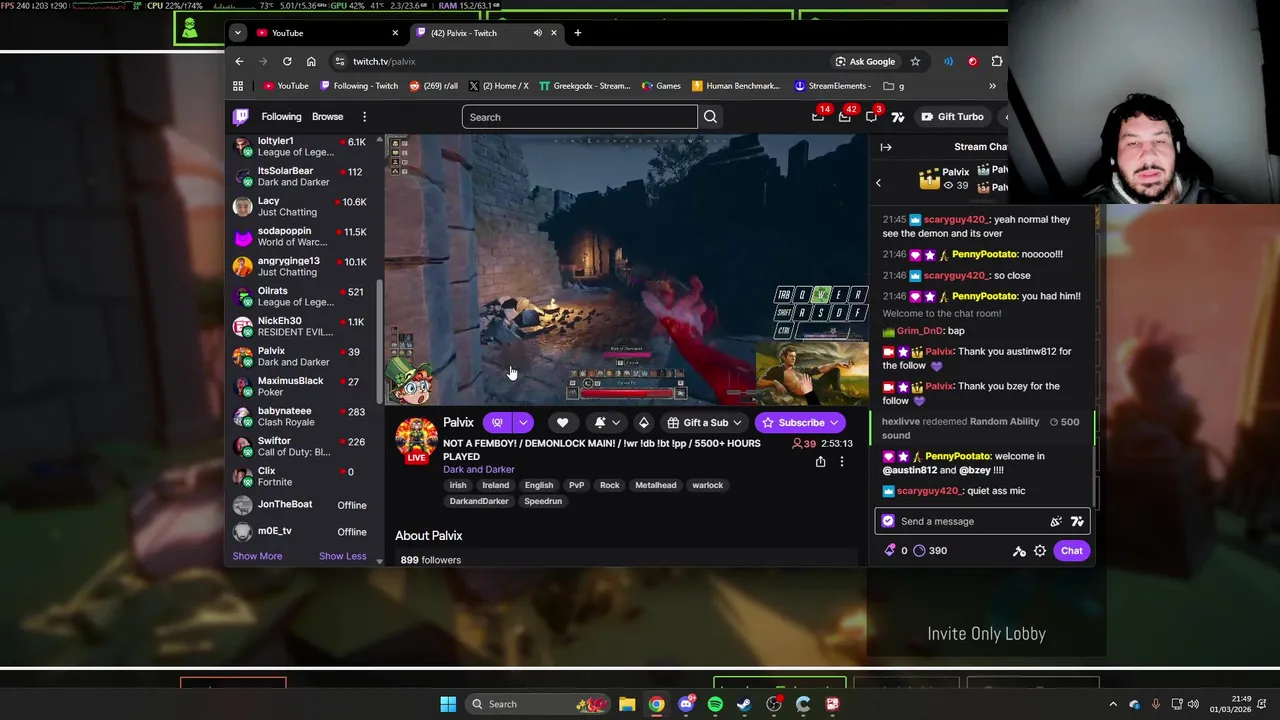Open stream more options vertical dots
This screenshot has height=720, width=1280.
click(x=842, y=461)
